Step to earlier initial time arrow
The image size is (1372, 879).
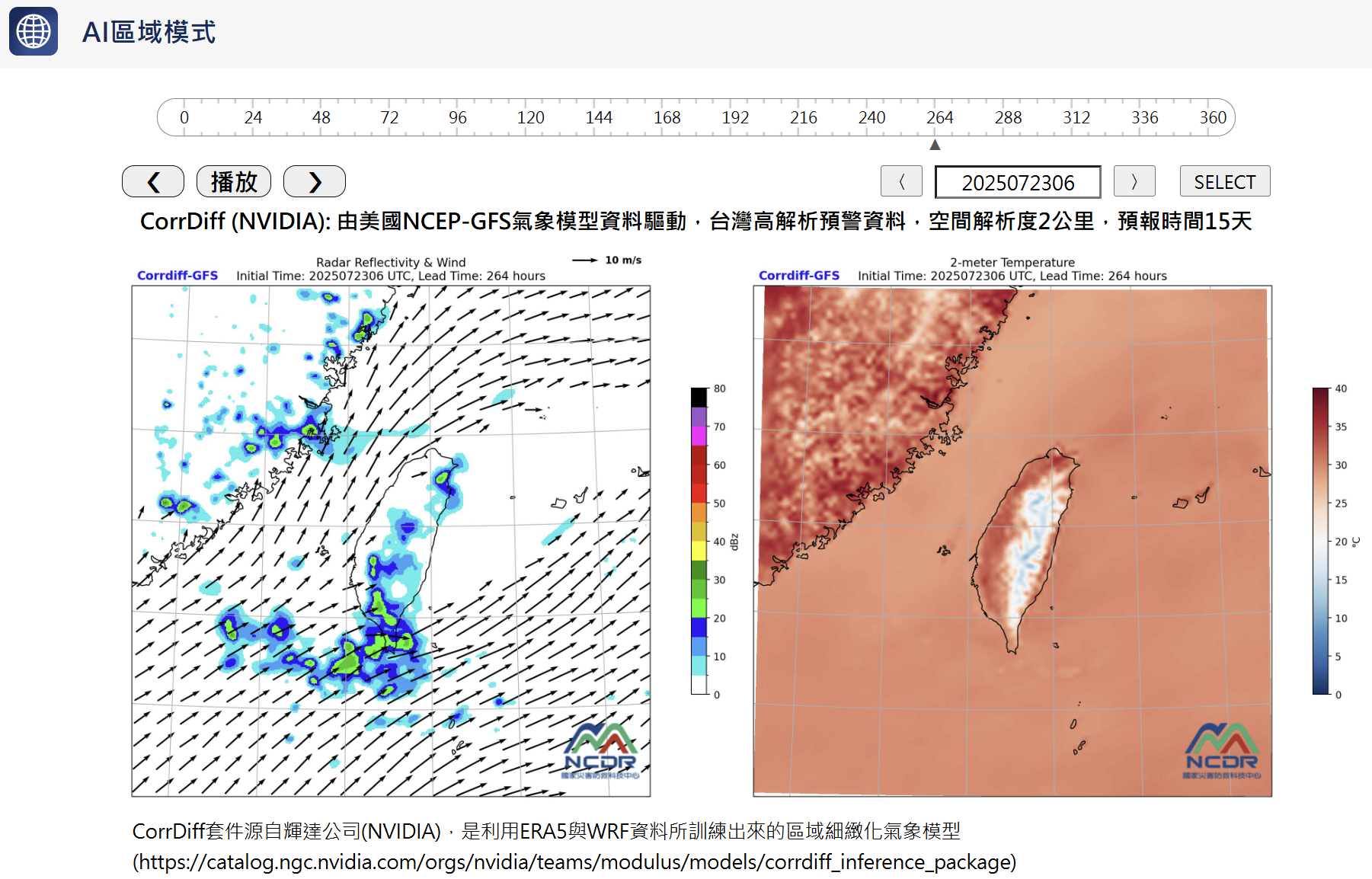point(901,182)
